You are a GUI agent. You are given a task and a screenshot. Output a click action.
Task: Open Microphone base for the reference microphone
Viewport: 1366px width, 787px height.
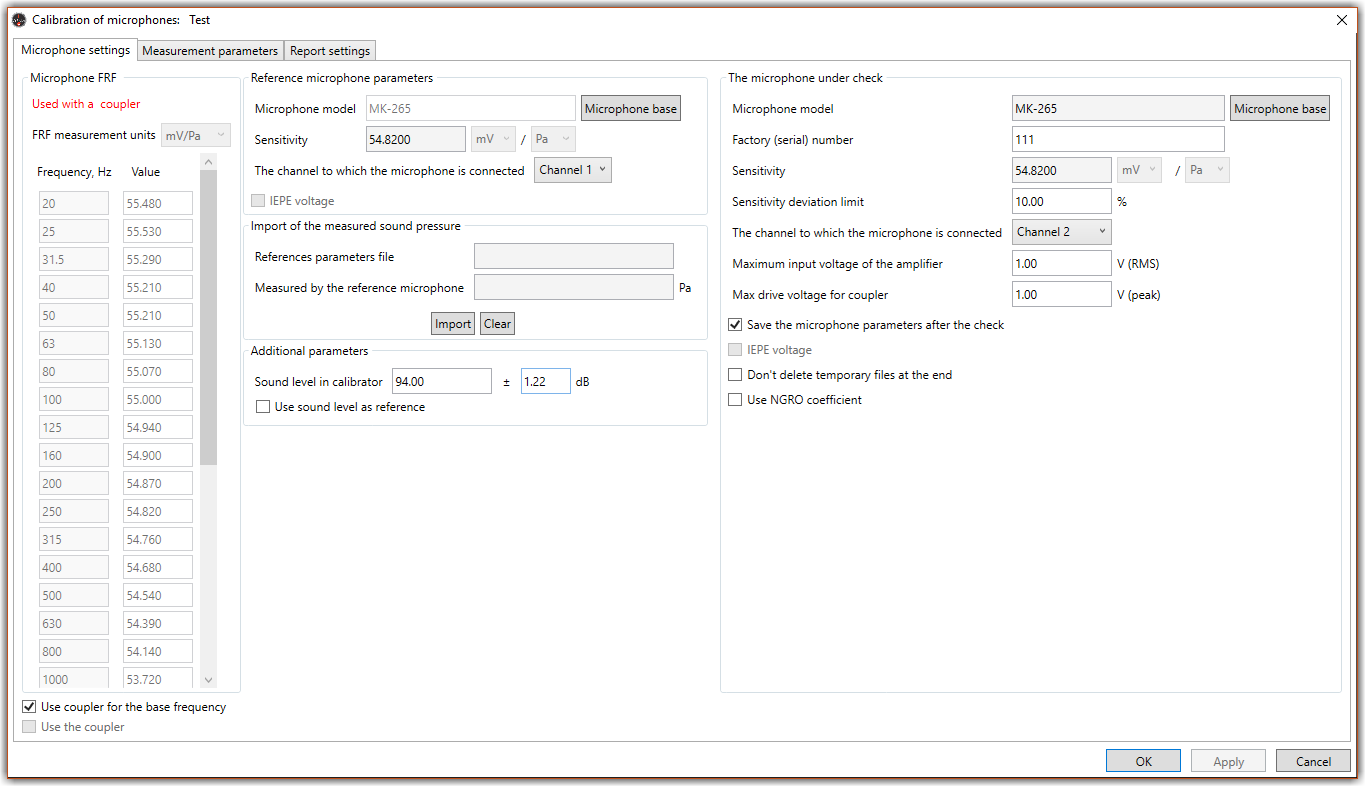(630, 109)
